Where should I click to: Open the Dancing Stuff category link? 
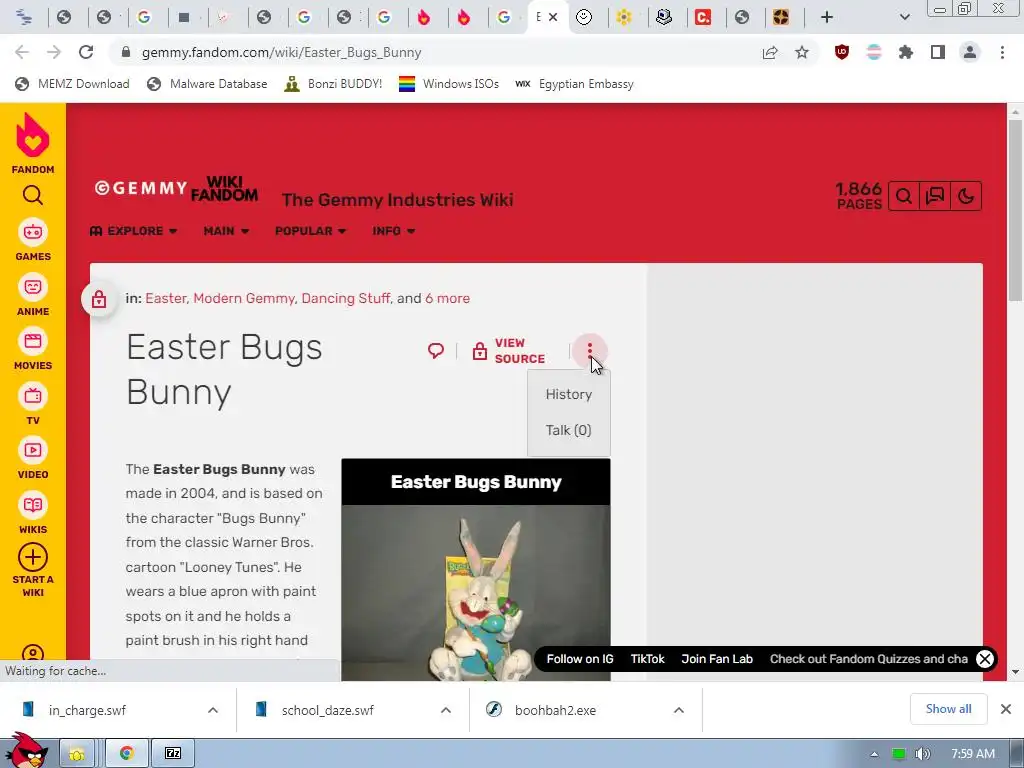345,298
